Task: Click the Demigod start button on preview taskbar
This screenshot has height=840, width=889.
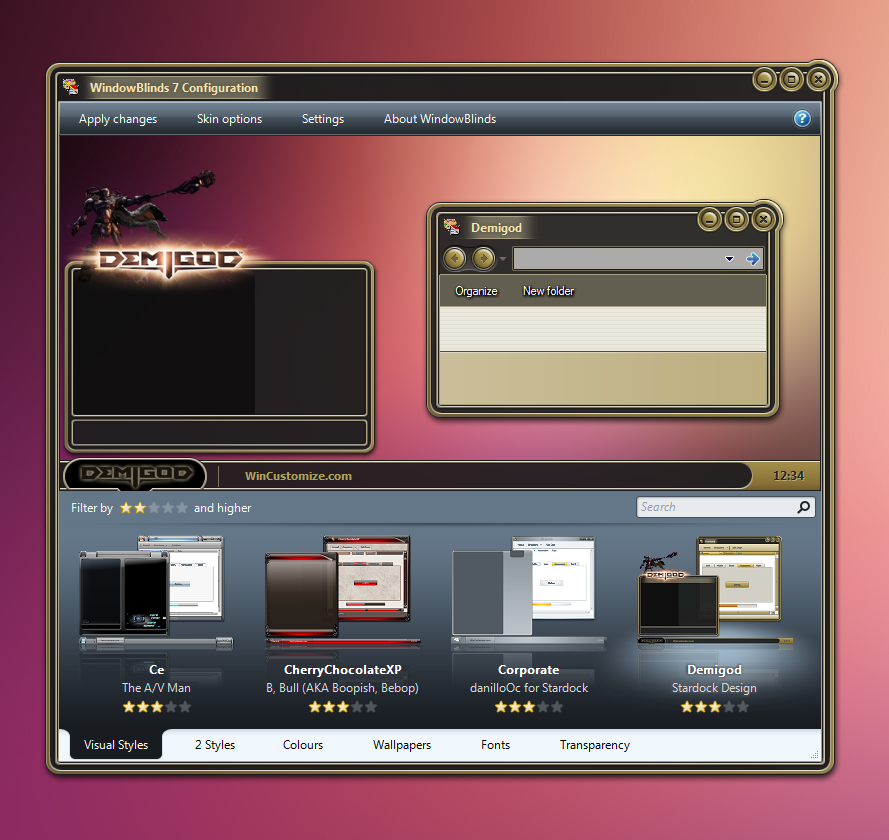Action: click(135, 474)
